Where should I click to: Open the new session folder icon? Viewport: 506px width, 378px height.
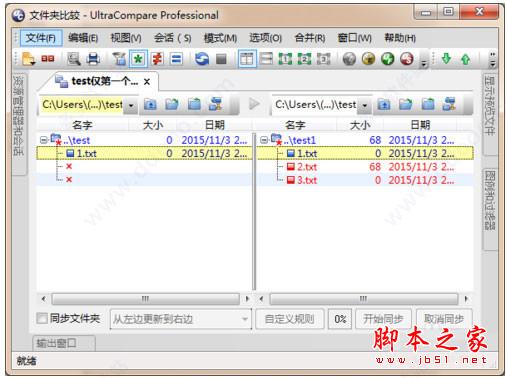click(x=29, y=59)
